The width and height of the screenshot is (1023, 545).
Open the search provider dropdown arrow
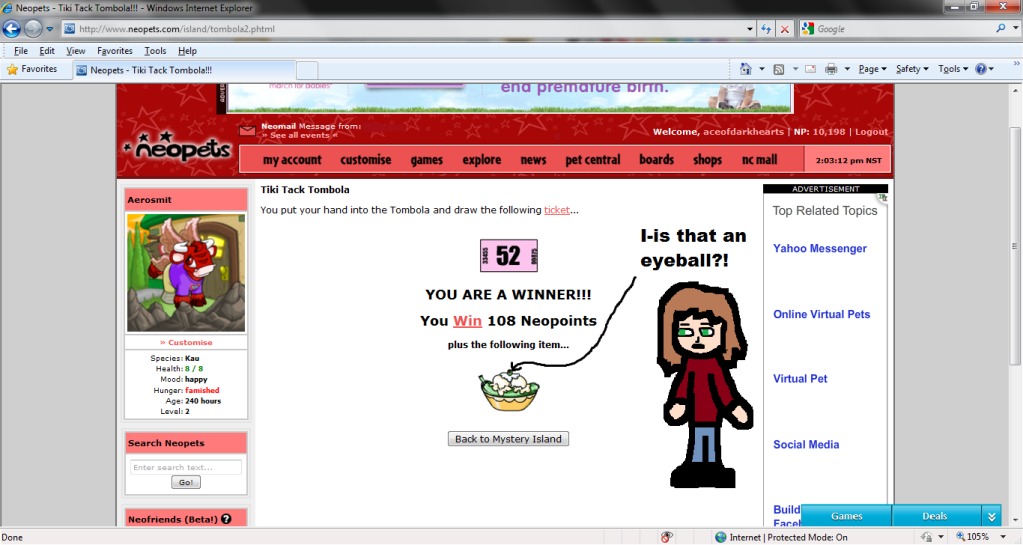[x=1015, y=29]
